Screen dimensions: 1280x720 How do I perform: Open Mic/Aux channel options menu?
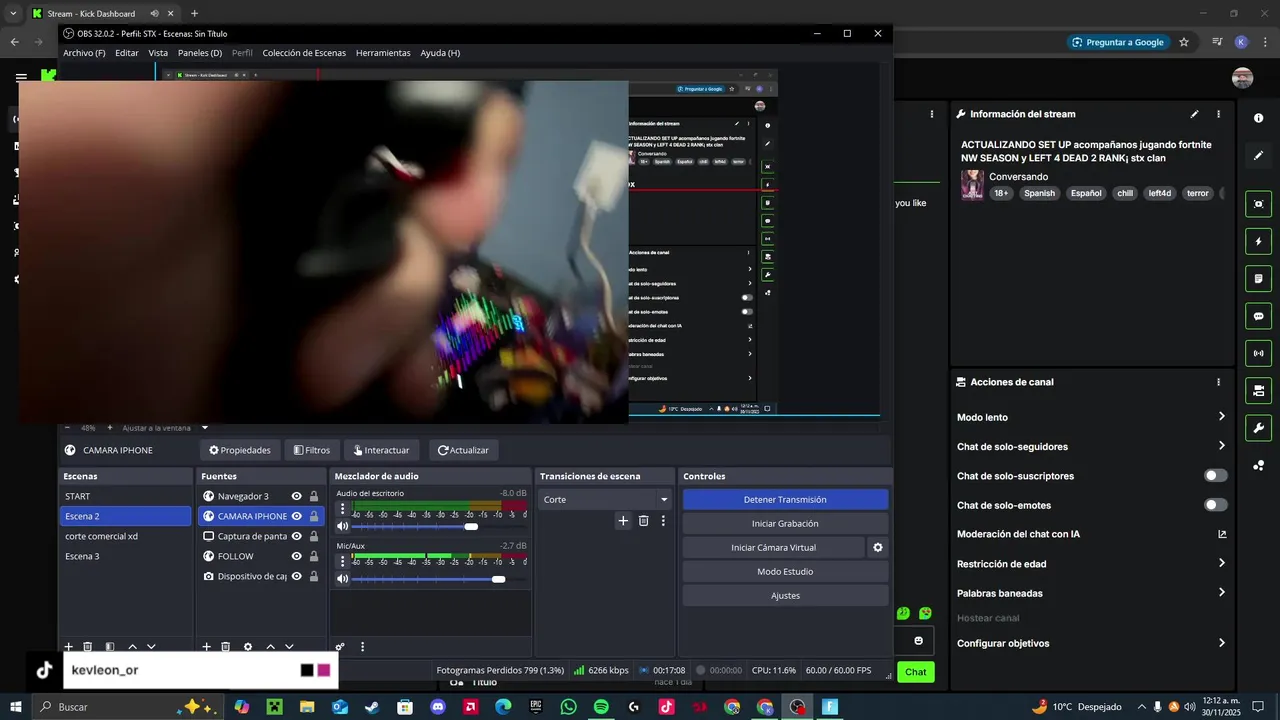coord(342,561)
